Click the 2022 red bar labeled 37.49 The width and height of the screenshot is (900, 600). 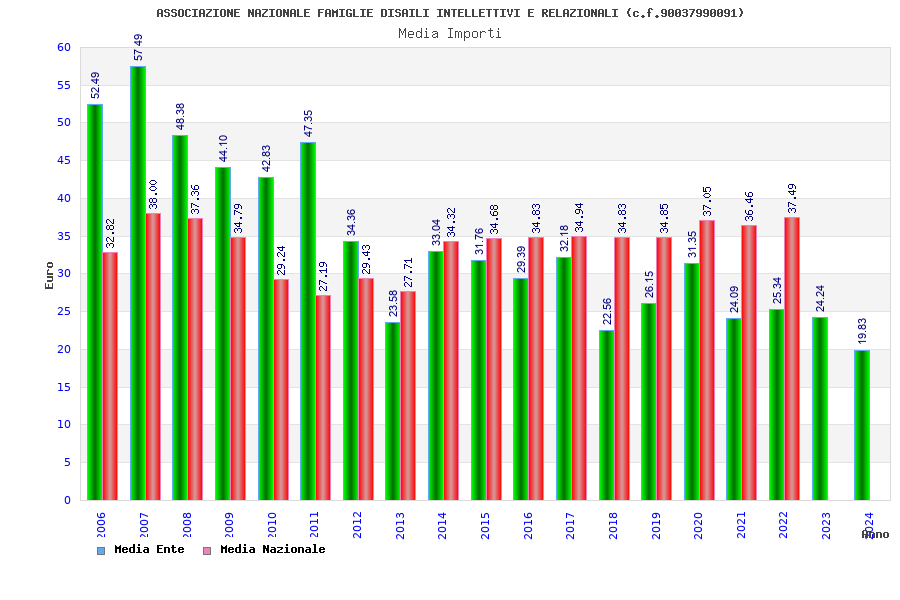pyautogui.click(x=792, y=359)
